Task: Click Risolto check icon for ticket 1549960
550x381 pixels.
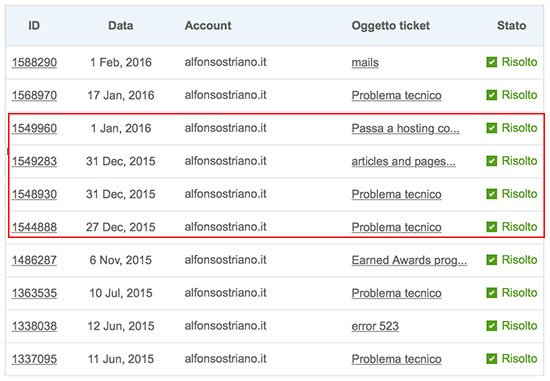Action: click(x=491, y=128)
